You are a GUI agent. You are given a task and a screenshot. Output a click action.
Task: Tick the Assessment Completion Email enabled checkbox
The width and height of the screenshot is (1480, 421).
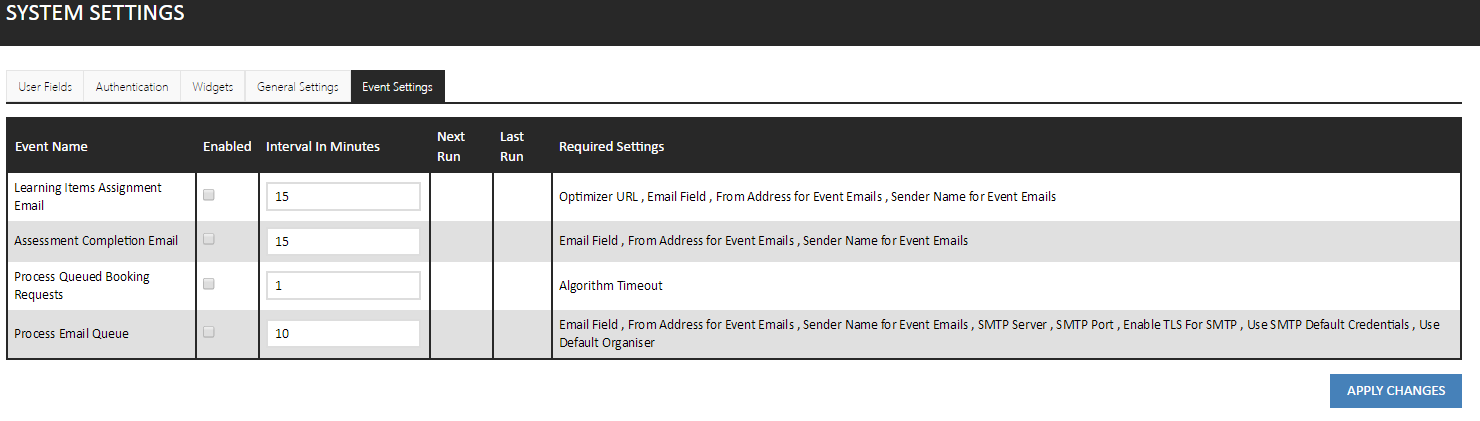[x=209, y=240]
